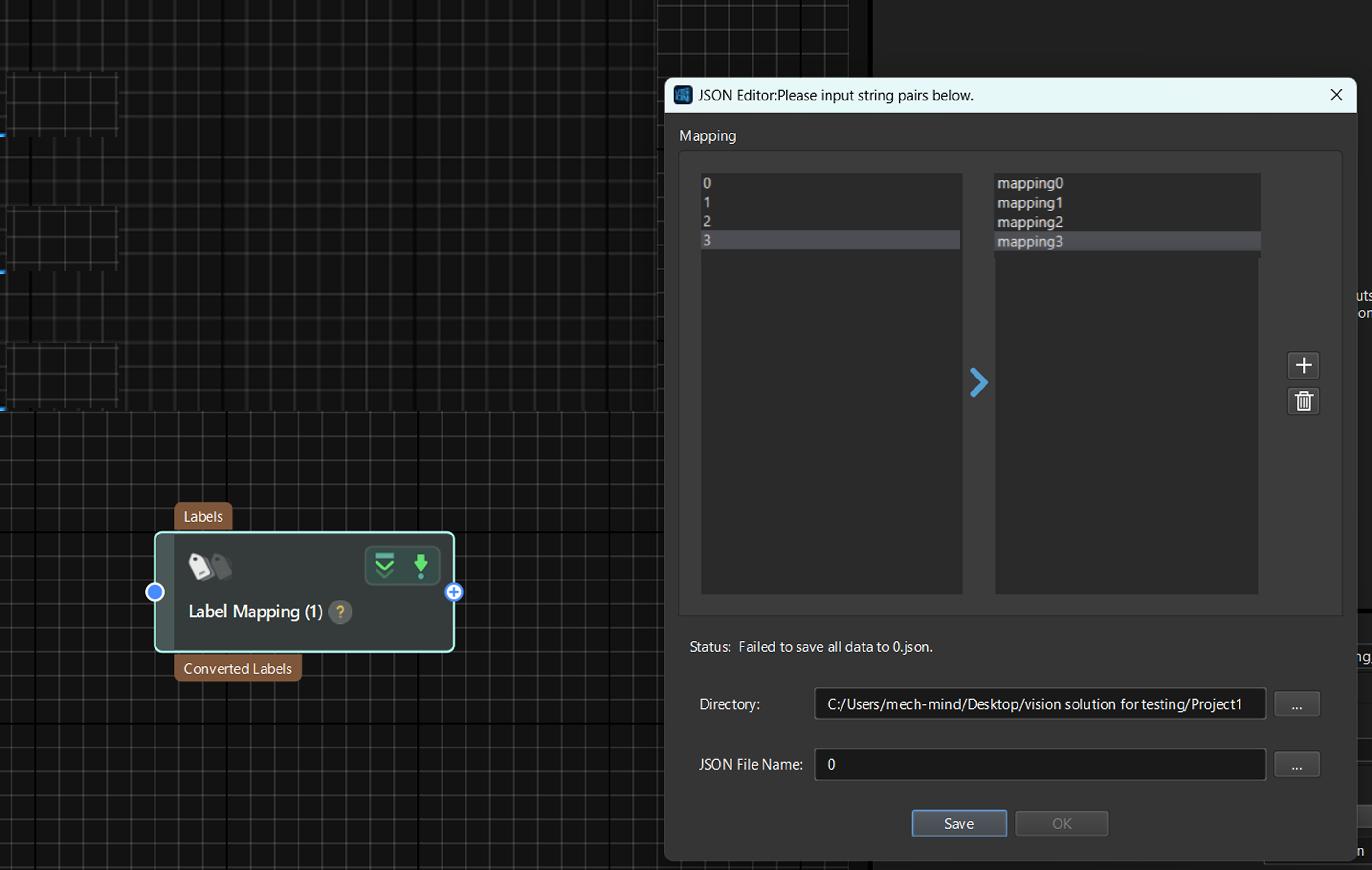Viewport: 1372px width, 870px height.
Task: Click the JSON Editor title bar app icon
Action: (683, 95)
